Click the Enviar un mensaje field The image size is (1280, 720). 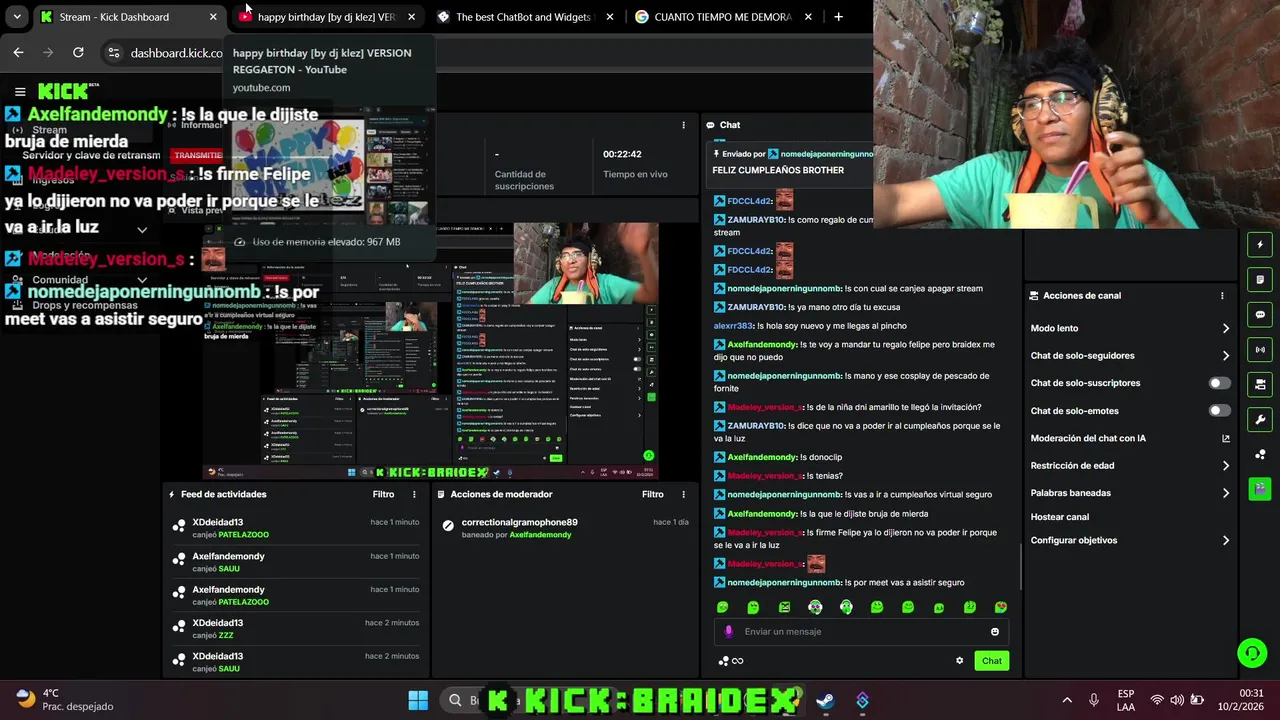[x=861, y=632]
